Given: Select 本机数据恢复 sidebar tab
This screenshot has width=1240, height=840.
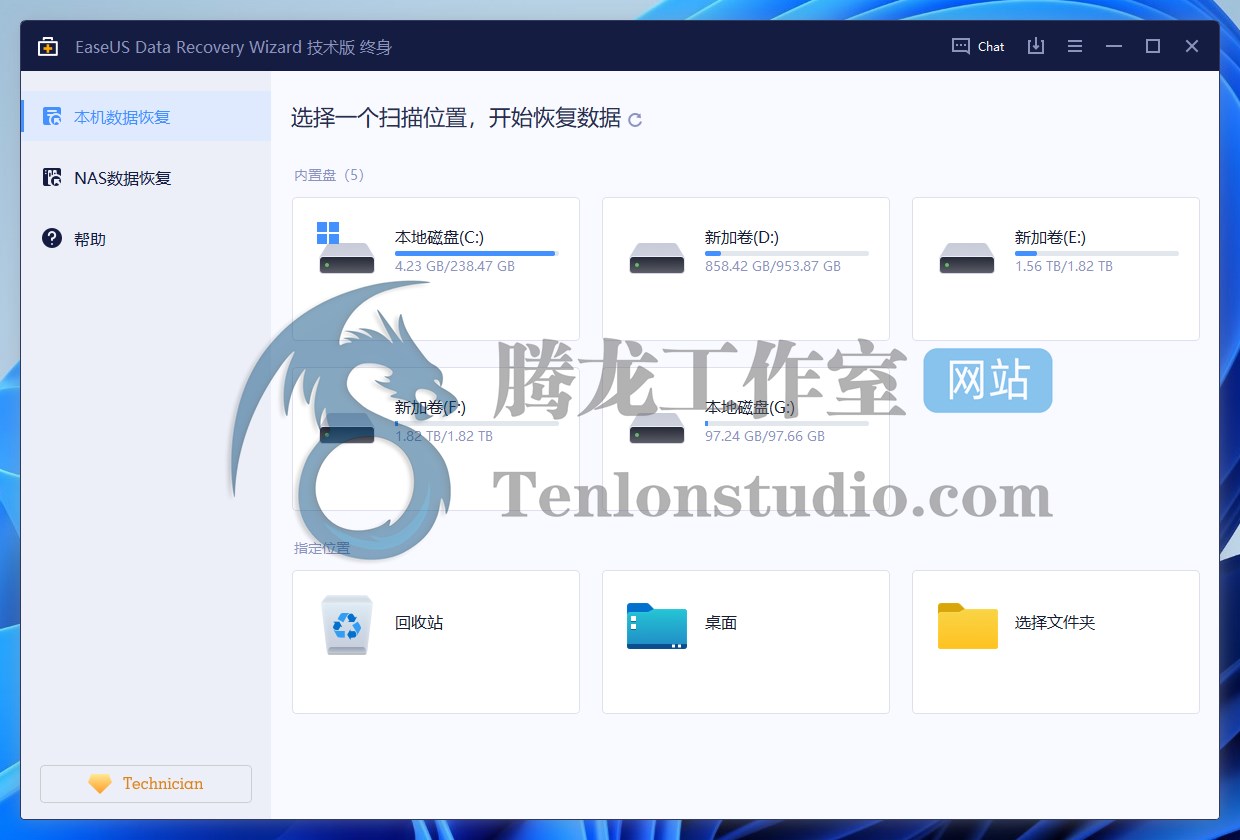Looking at the screenshot, I should [146, 116].
